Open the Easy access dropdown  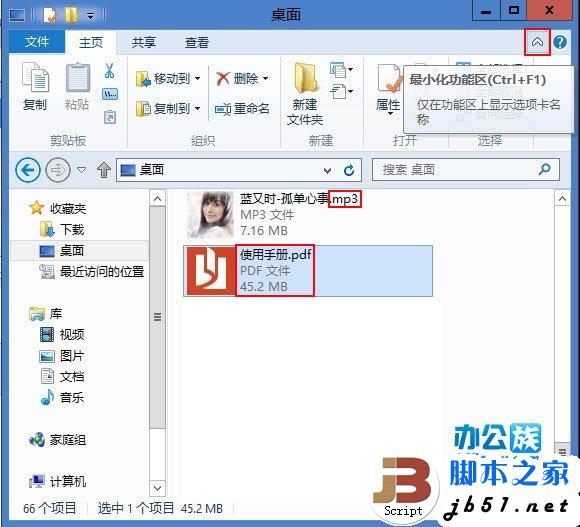coord(341,91)
